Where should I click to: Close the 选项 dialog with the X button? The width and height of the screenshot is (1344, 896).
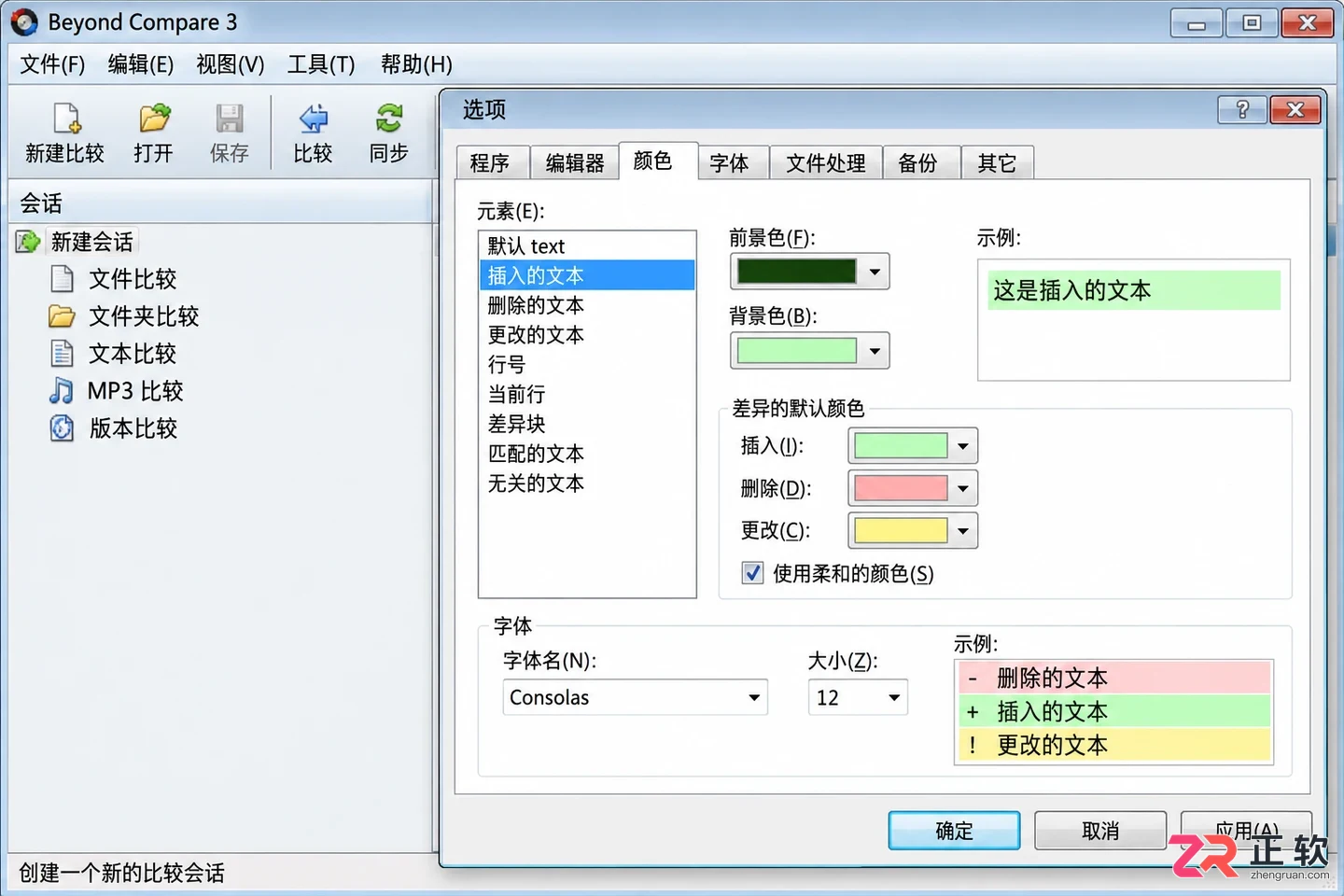[x=1295, y=109]
